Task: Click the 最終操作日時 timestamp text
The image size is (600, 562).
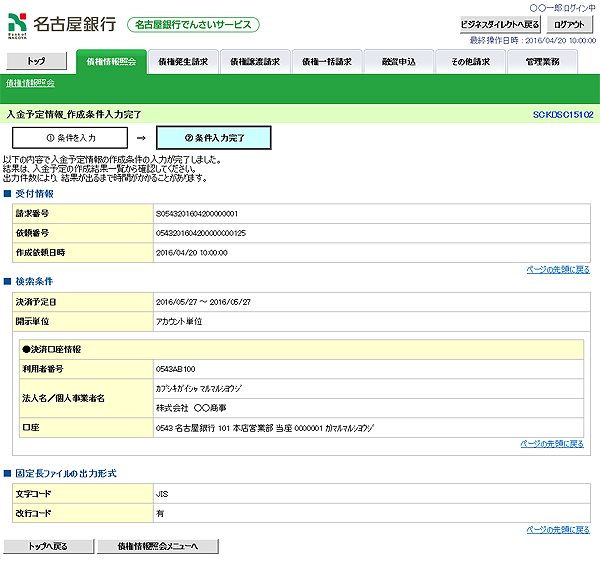Action: (533, 41)
